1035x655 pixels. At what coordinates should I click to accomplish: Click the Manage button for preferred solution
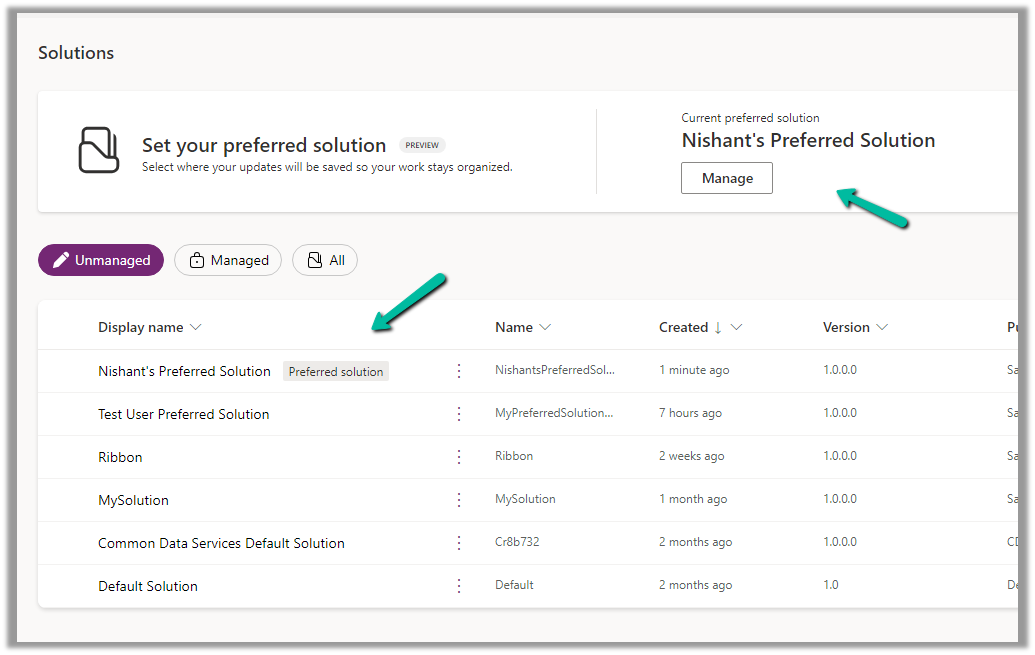click(727, 178)
